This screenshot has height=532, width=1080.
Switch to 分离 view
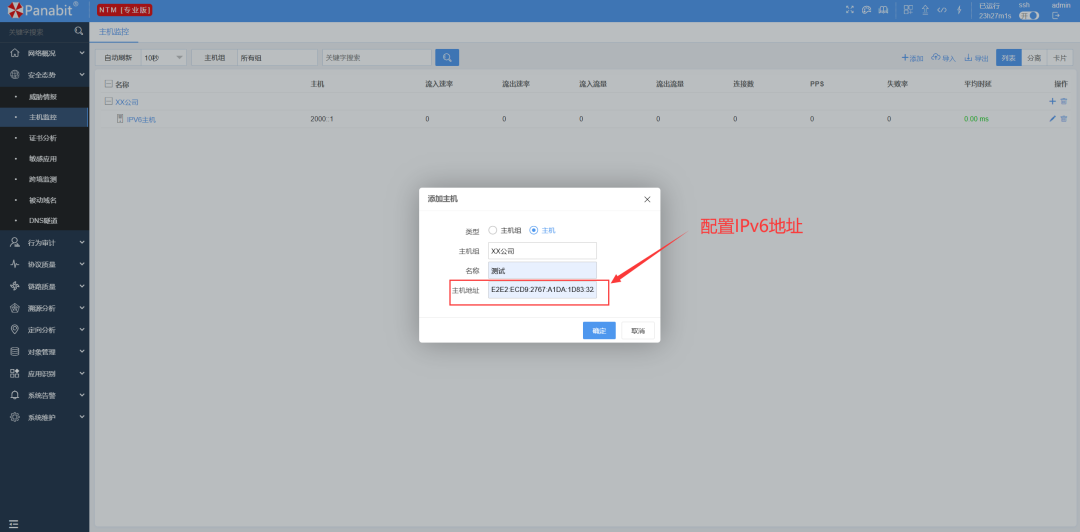point(1034,58)
